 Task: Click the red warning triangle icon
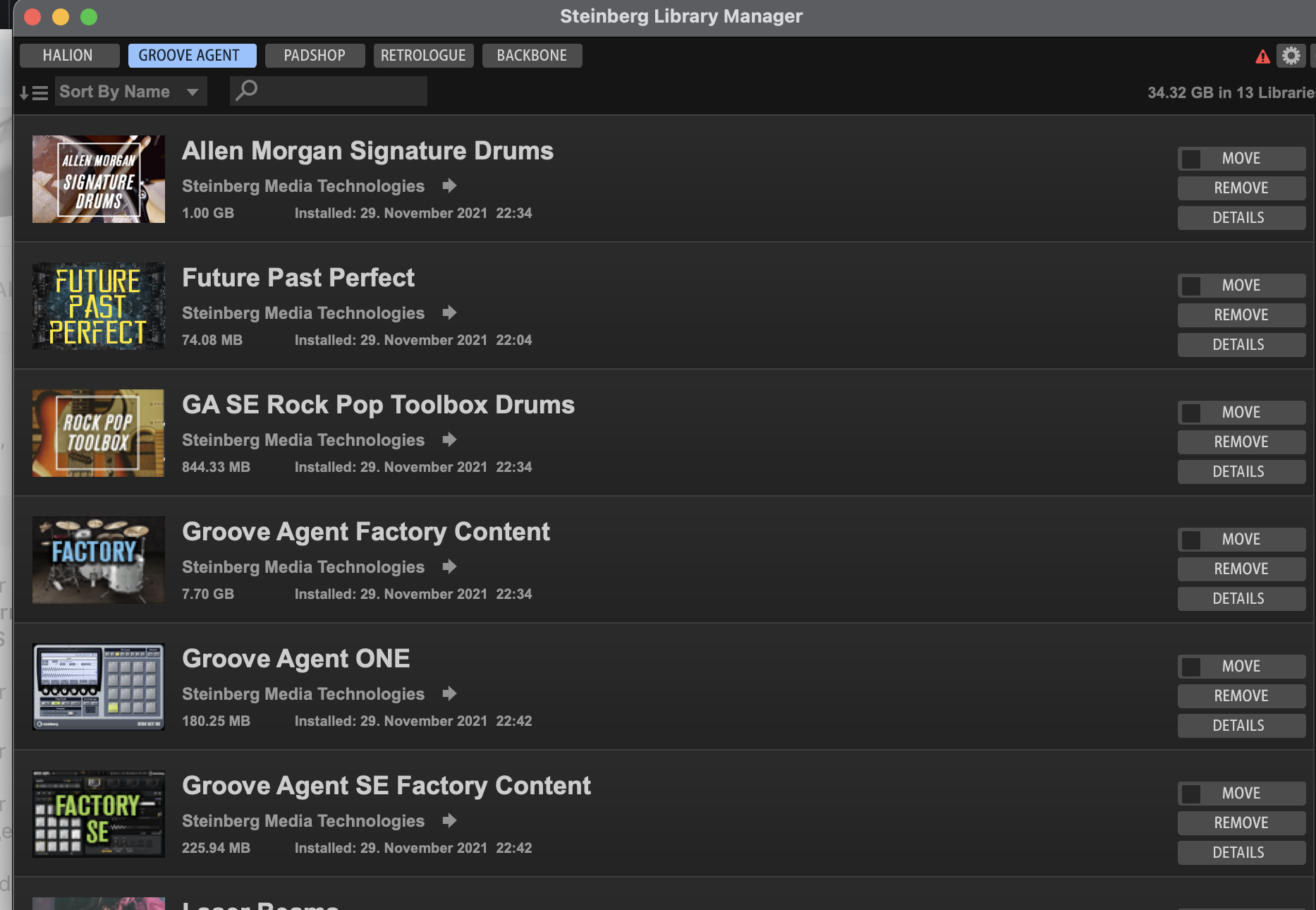[1262, 56]
